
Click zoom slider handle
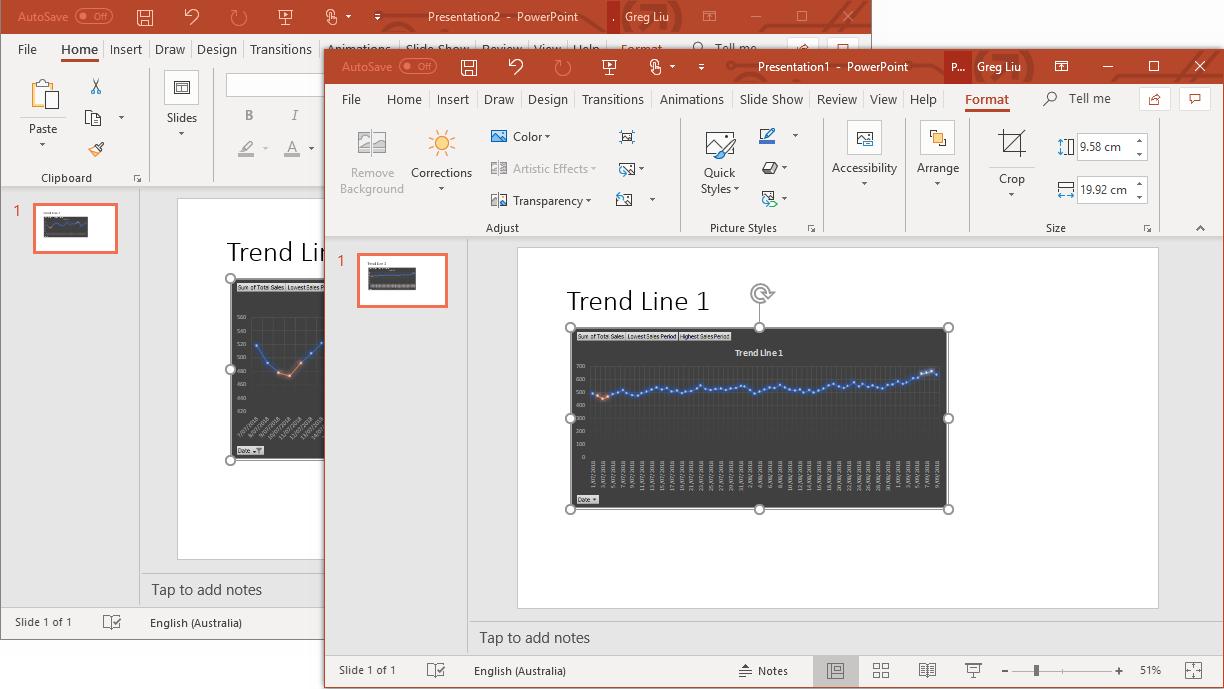coord(1036,670)
